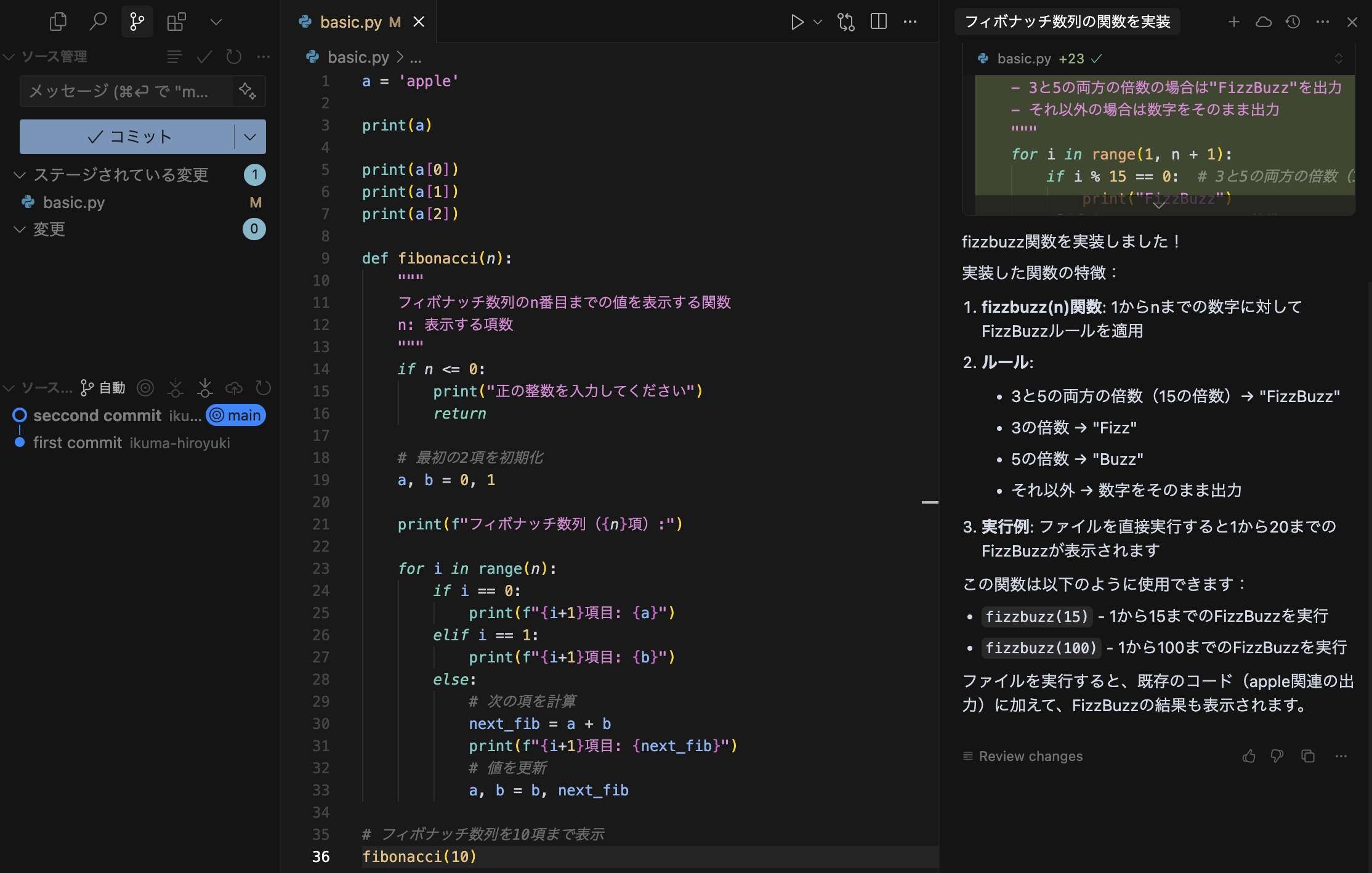Expand the diff preview with chevron
Viewport: 1372px width, 873px height.
(1159, 205)
